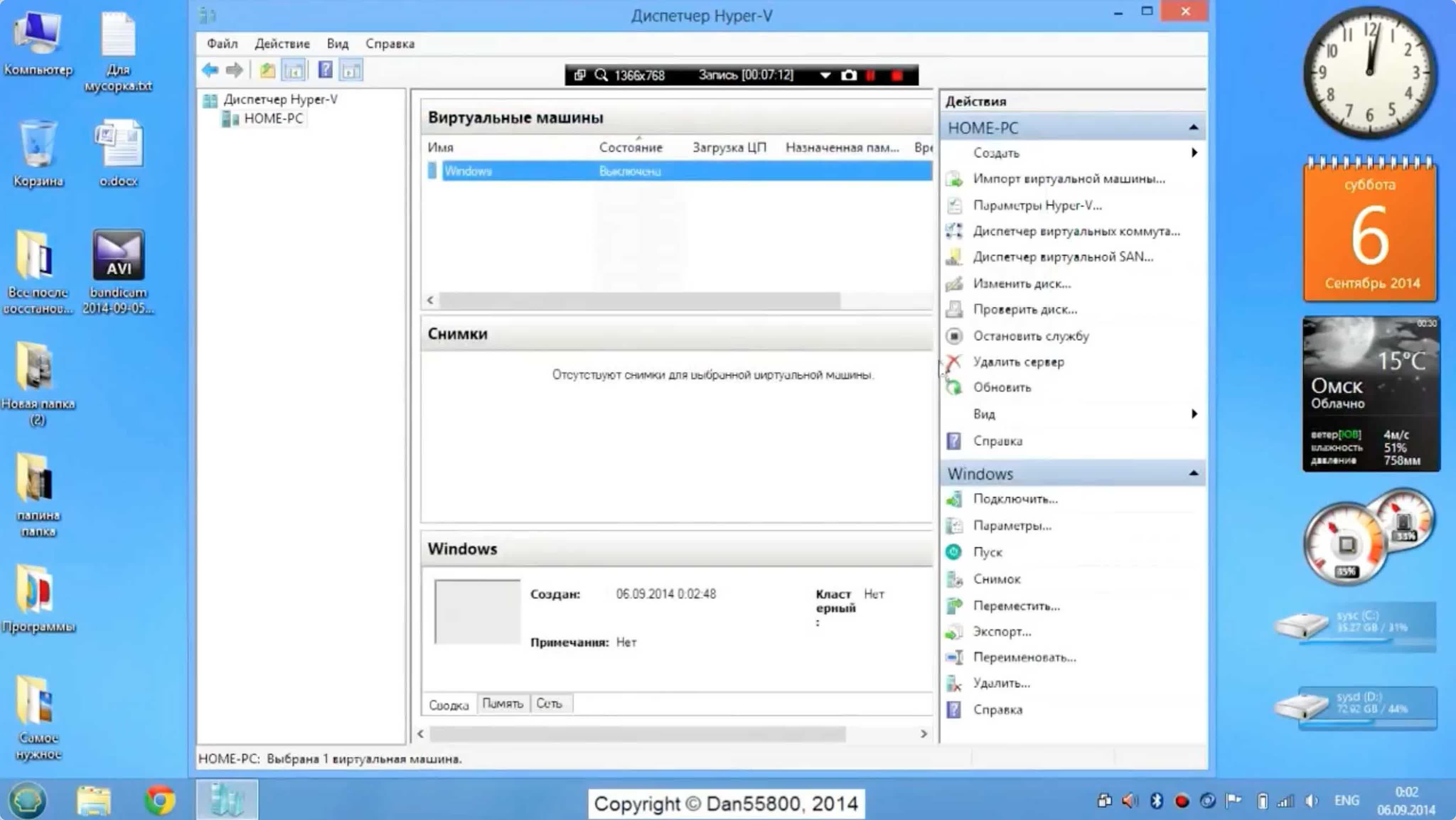Open the Вид menu in menu bar
The height and width of the screenshot is (820, 1456).
pyautogui.click(x=337, y=43)
